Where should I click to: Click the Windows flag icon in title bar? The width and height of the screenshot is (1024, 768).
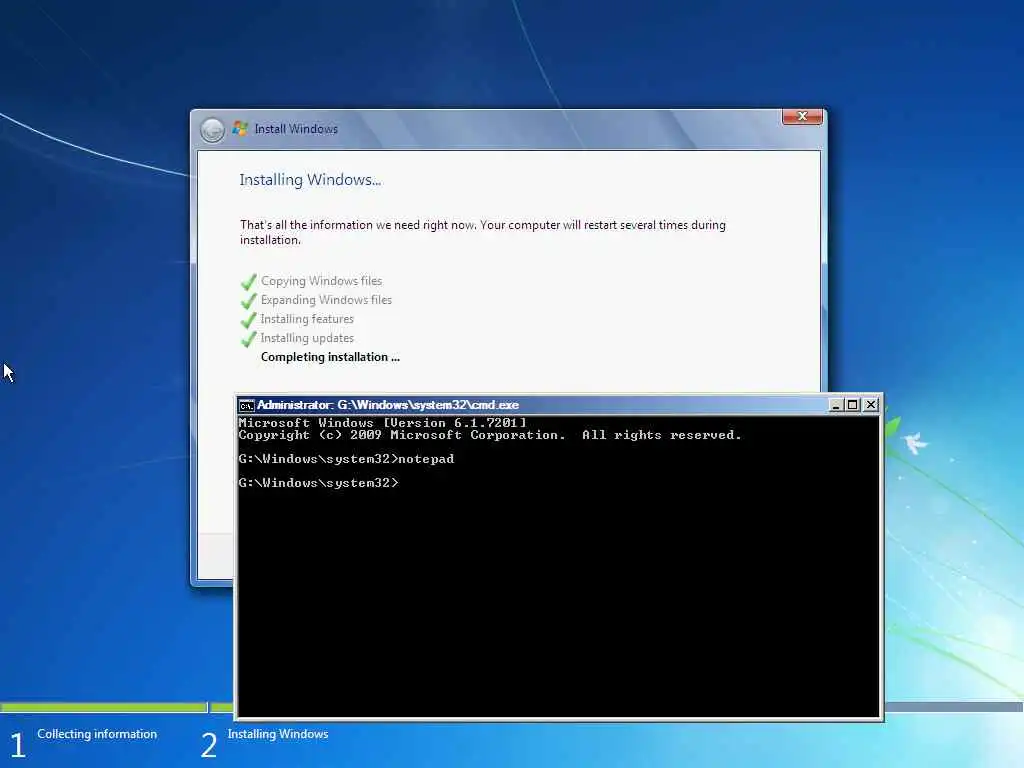(x=240, y=129)
